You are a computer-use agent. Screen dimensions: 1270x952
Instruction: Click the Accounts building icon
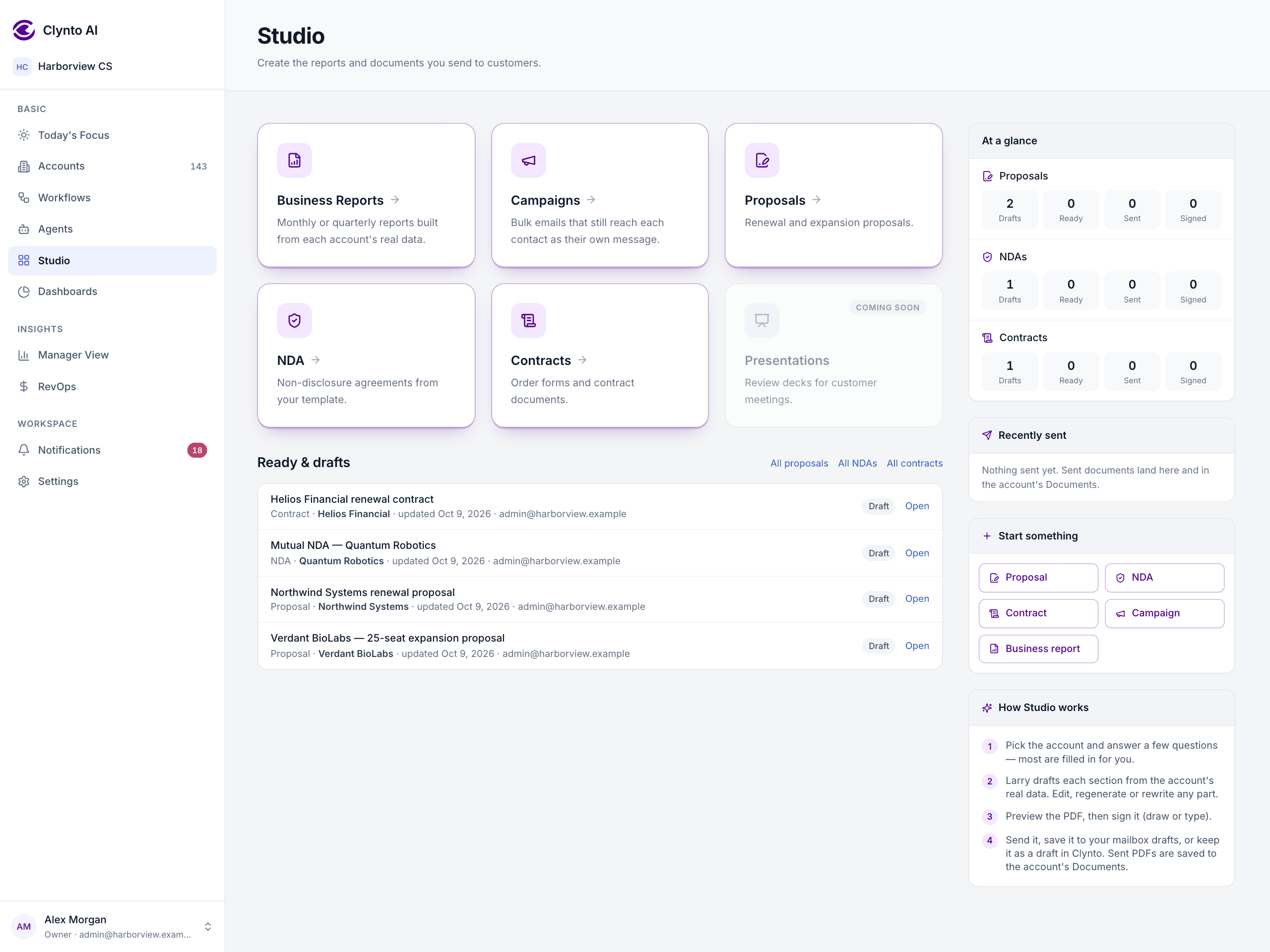(23, 167)
